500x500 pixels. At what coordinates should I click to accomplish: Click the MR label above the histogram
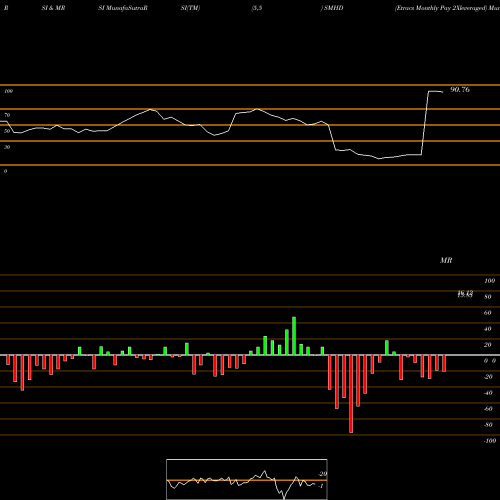point(446,260)
